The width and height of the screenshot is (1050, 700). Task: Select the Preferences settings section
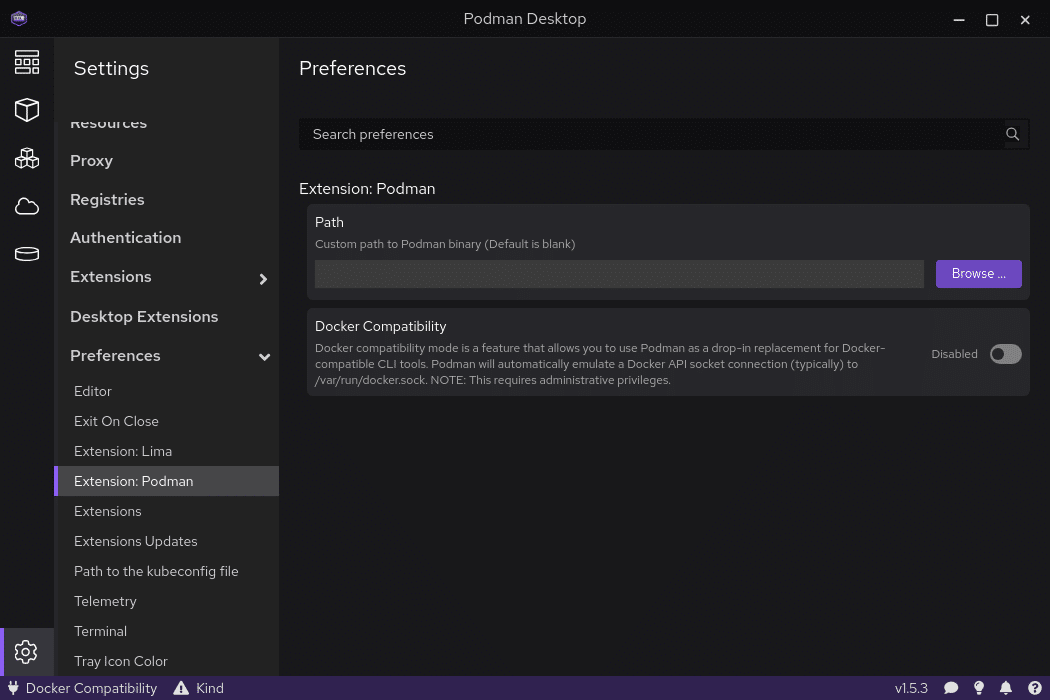tap(115, 356)
